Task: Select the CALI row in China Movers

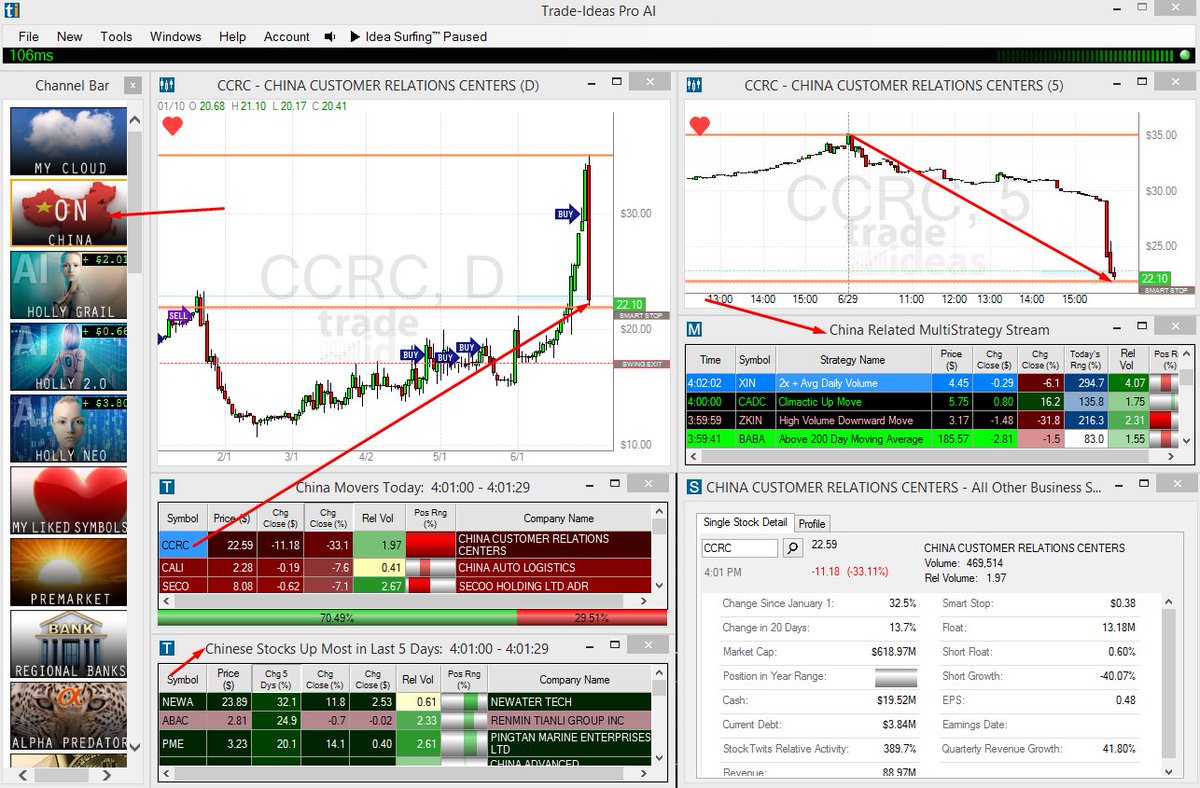Action: pos(406,567)
